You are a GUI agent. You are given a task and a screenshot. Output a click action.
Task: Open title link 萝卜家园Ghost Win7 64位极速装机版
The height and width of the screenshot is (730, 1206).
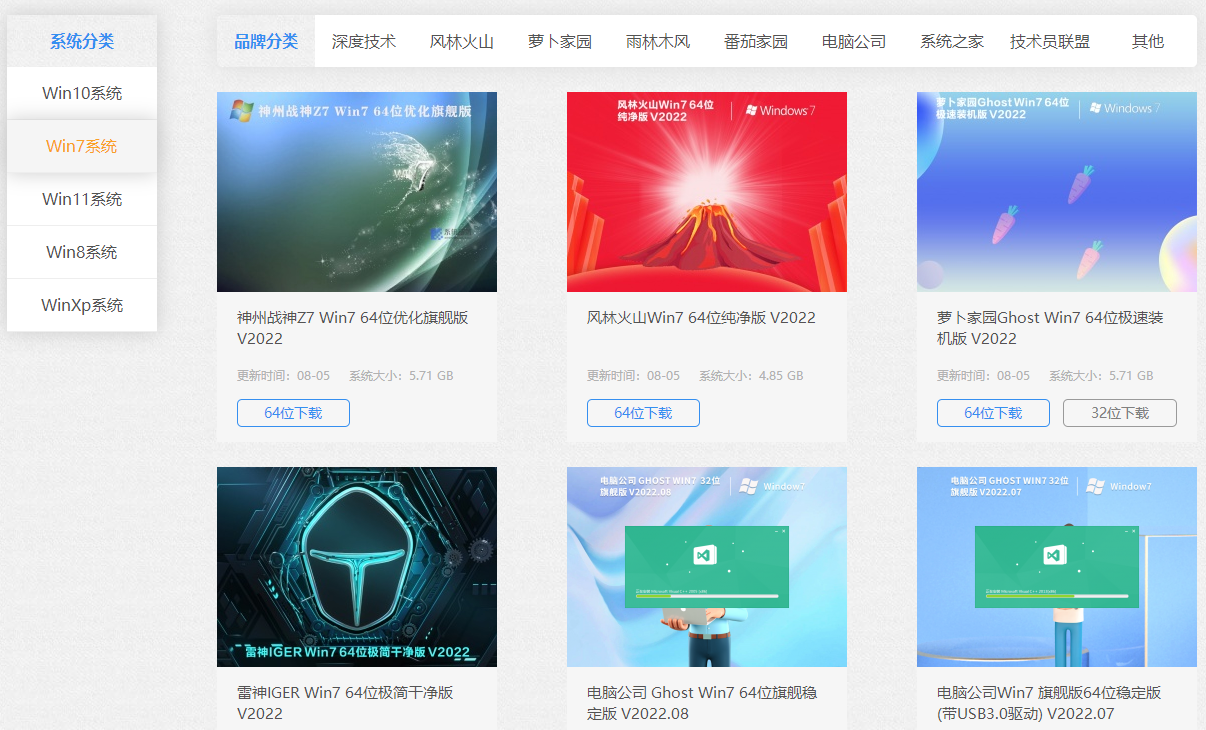tap(1050, 328)
